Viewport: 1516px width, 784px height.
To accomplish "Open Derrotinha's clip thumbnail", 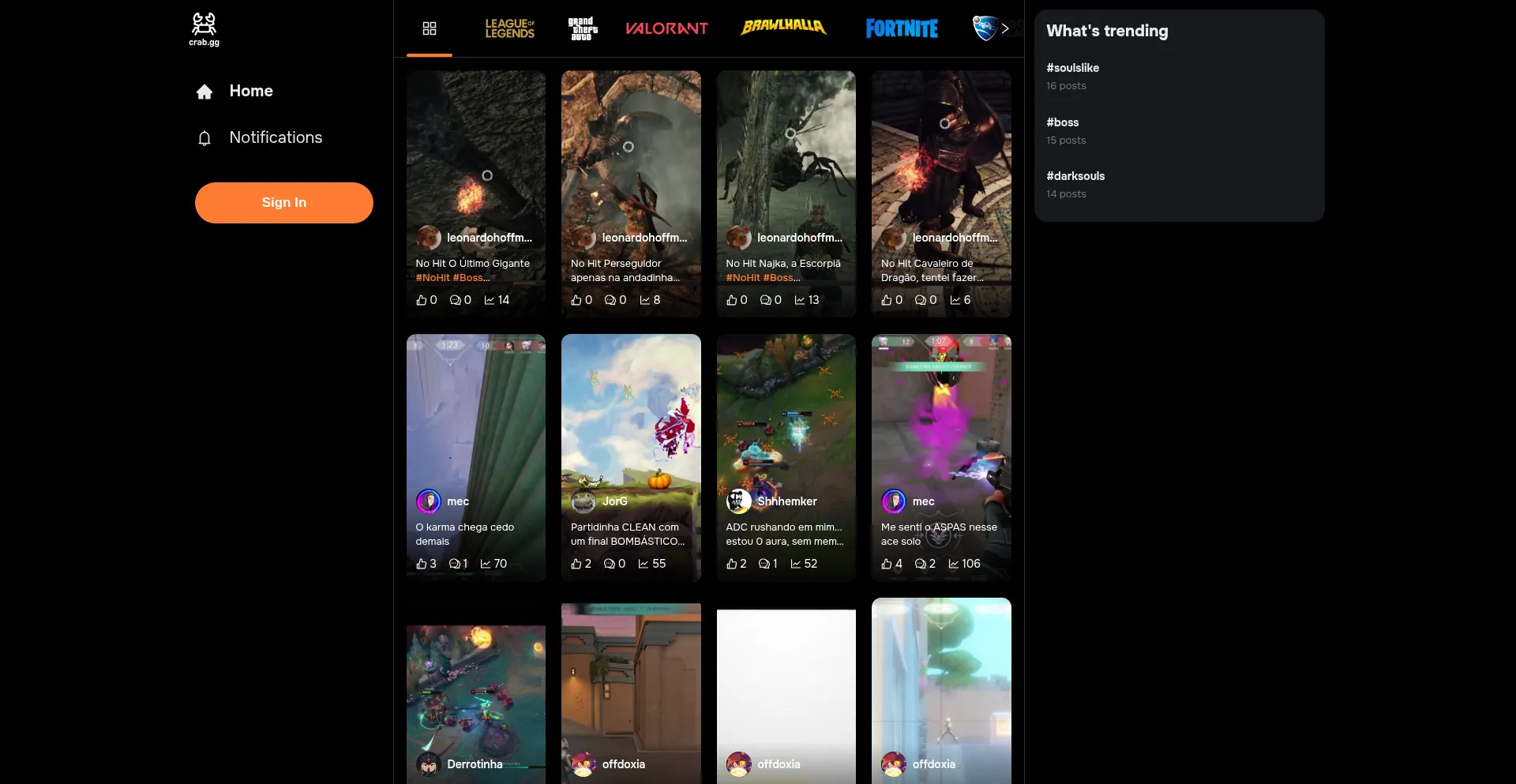I will coord(475,687).
